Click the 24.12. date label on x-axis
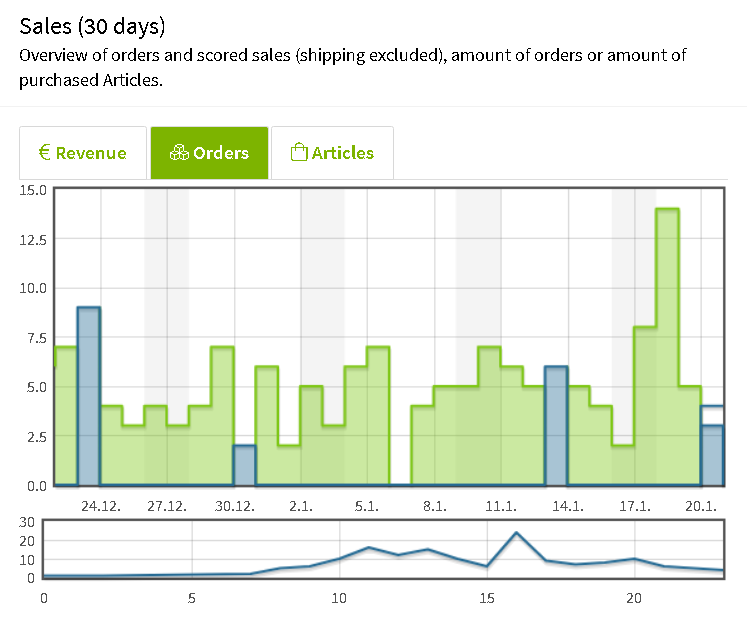Image resolution: width=747 pixels, height=617 pixels. point(101,505)
